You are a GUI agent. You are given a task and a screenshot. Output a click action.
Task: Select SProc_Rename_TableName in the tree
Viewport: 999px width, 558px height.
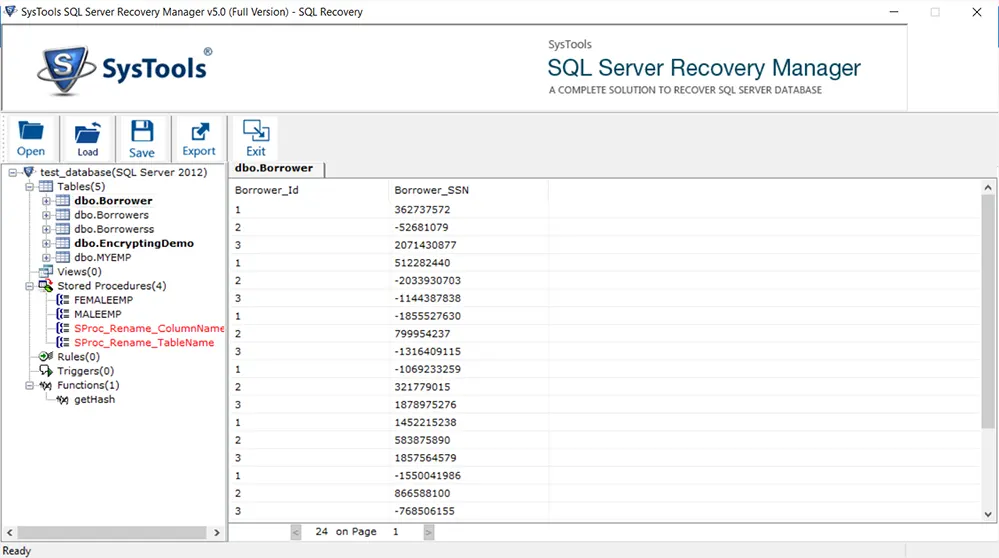click(144, 343)
